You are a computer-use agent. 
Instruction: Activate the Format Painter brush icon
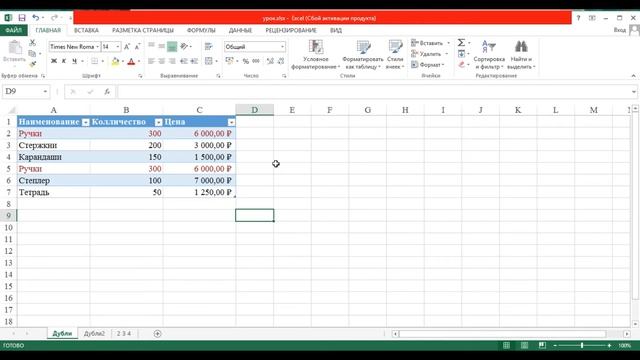[32, 64]
